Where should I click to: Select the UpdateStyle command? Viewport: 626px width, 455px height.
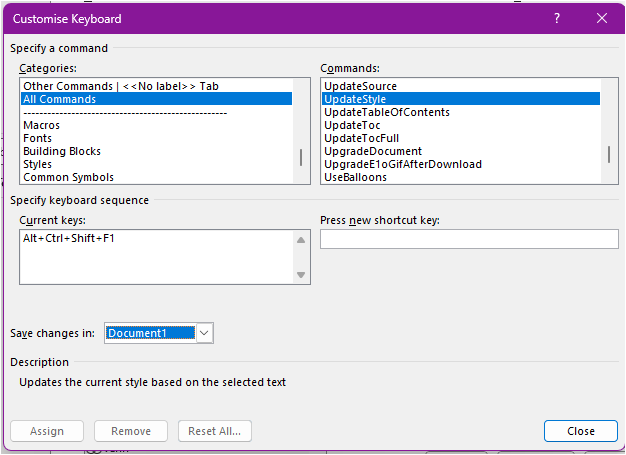[461, 99]
